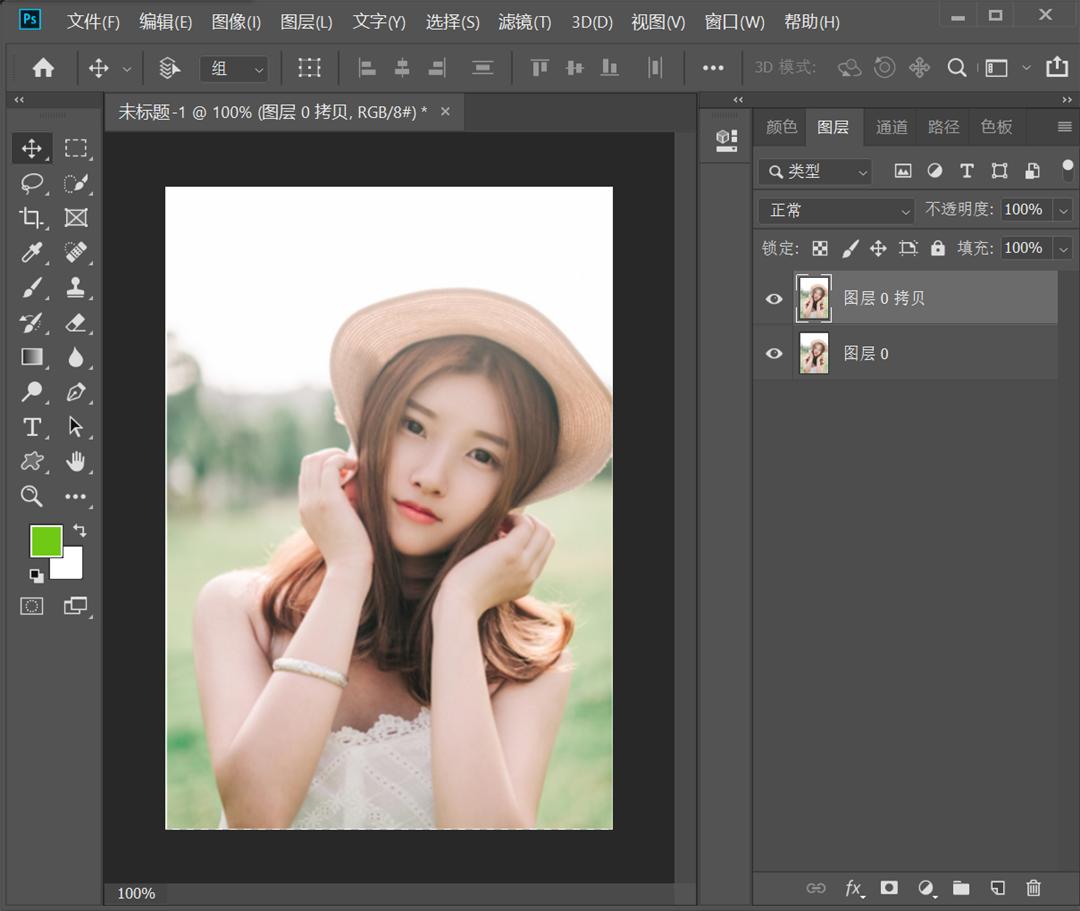Switch to the 通道 tab

[x=891, y=127]
